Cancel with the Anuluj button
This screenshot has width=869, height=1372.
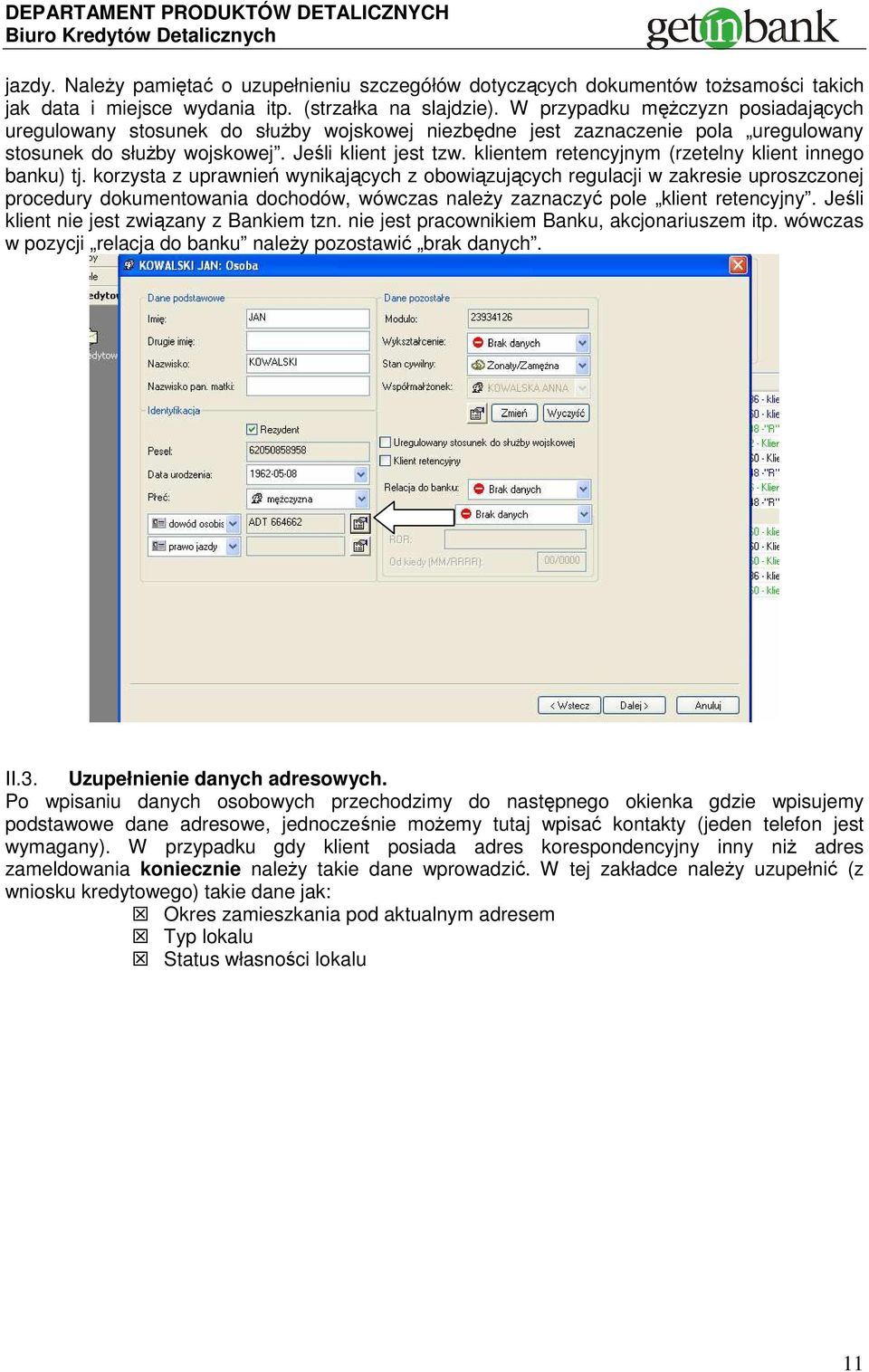point(708,705)
